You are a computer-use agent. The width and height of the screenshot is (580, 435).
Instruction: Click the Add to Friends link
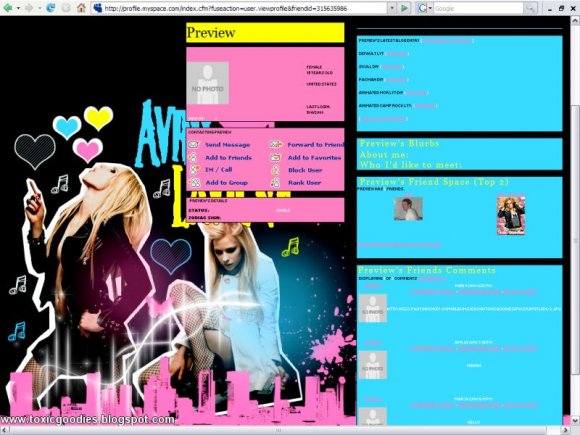tap(228, 158)
